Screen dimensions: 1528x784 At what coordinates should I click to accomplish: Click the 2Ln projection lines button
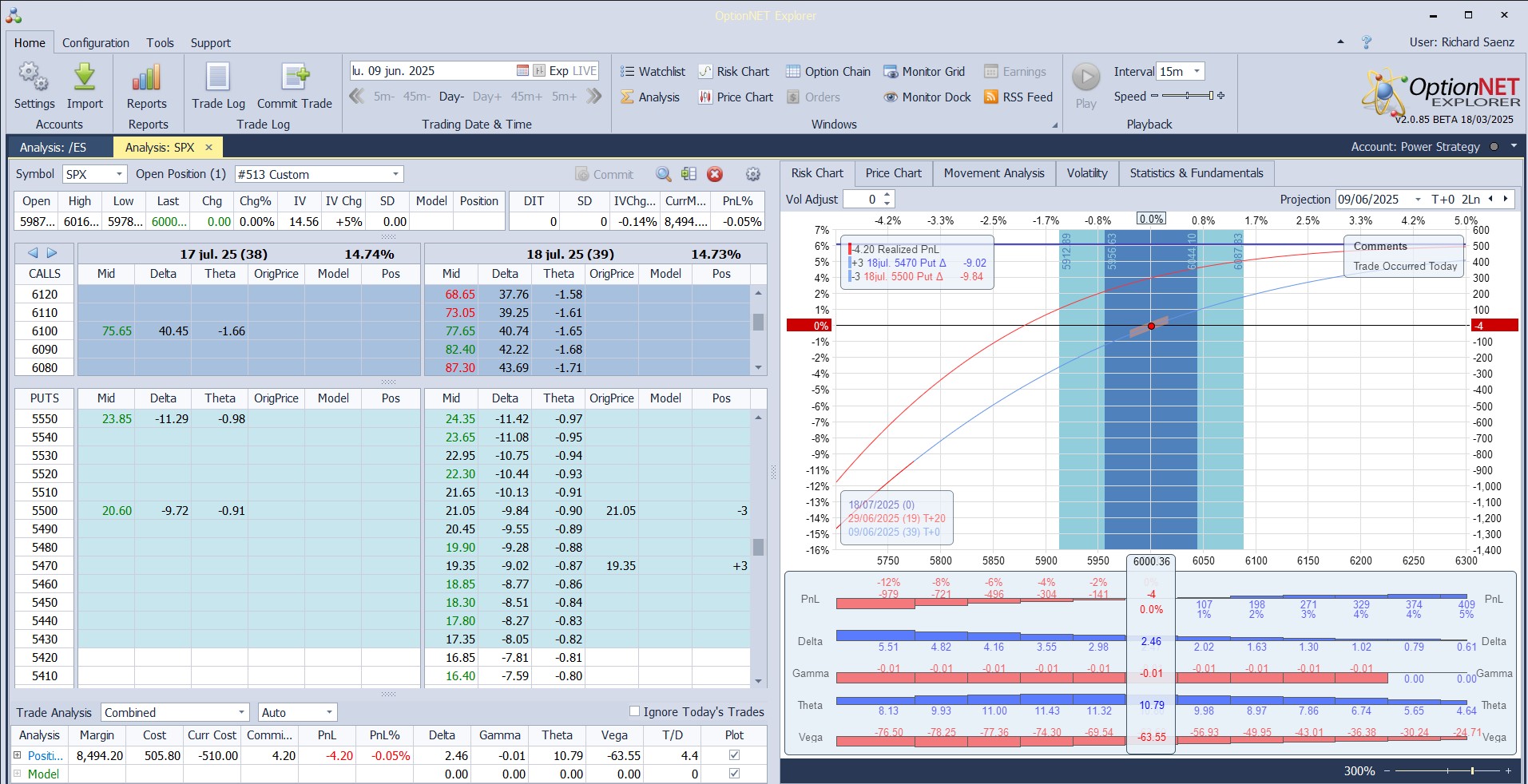(1470, 200)
